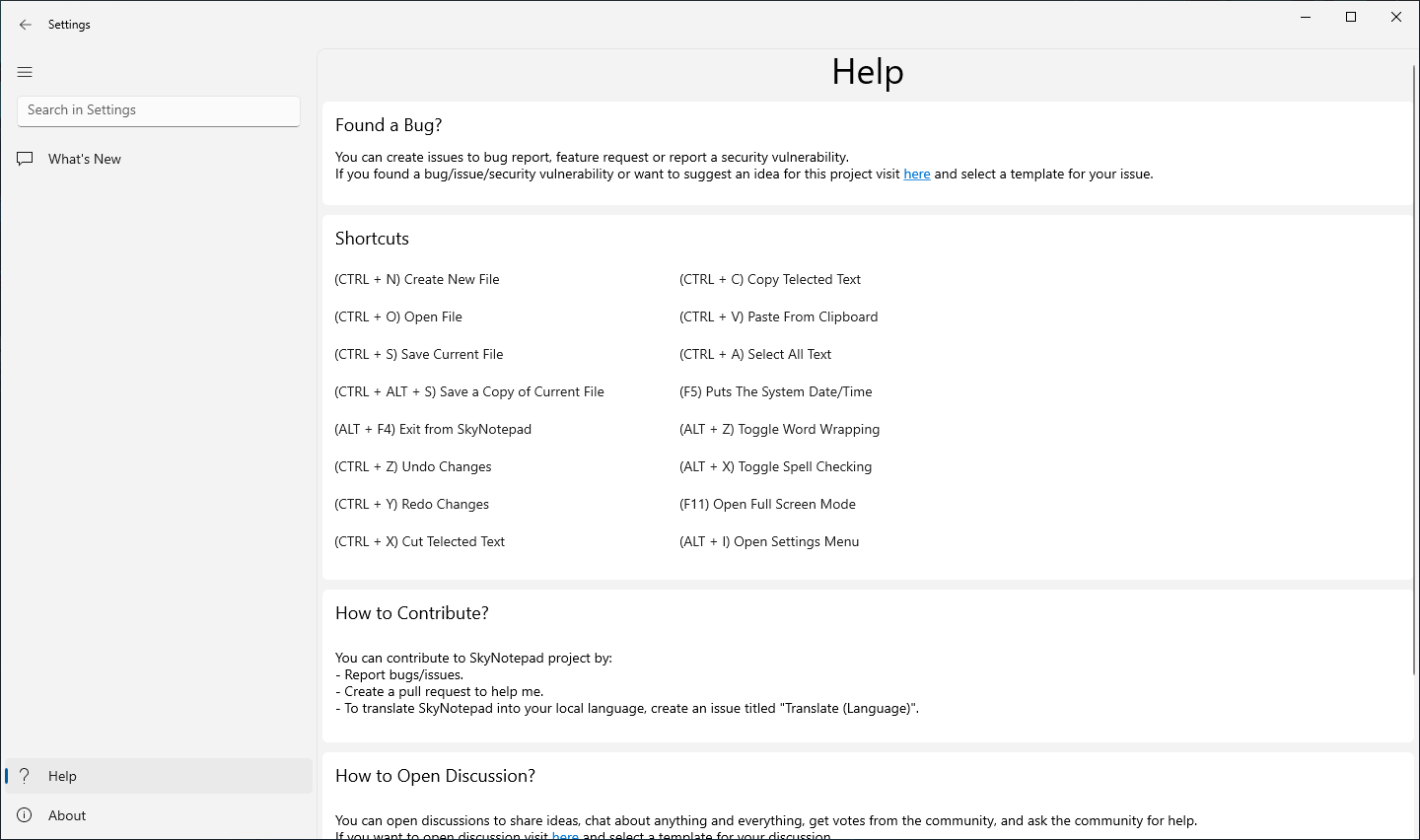Click the back arrow next to Settings

(x=26, y=25)
